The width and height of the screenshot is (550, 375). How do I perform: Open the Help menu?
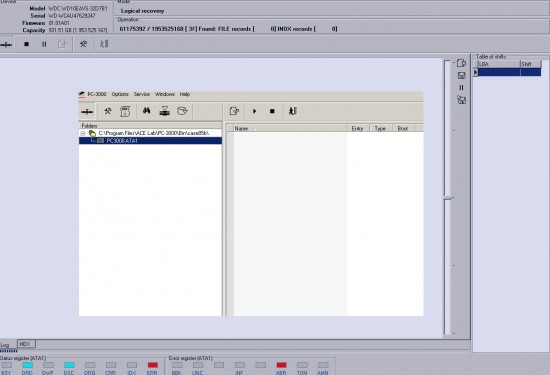pos(185,94)
